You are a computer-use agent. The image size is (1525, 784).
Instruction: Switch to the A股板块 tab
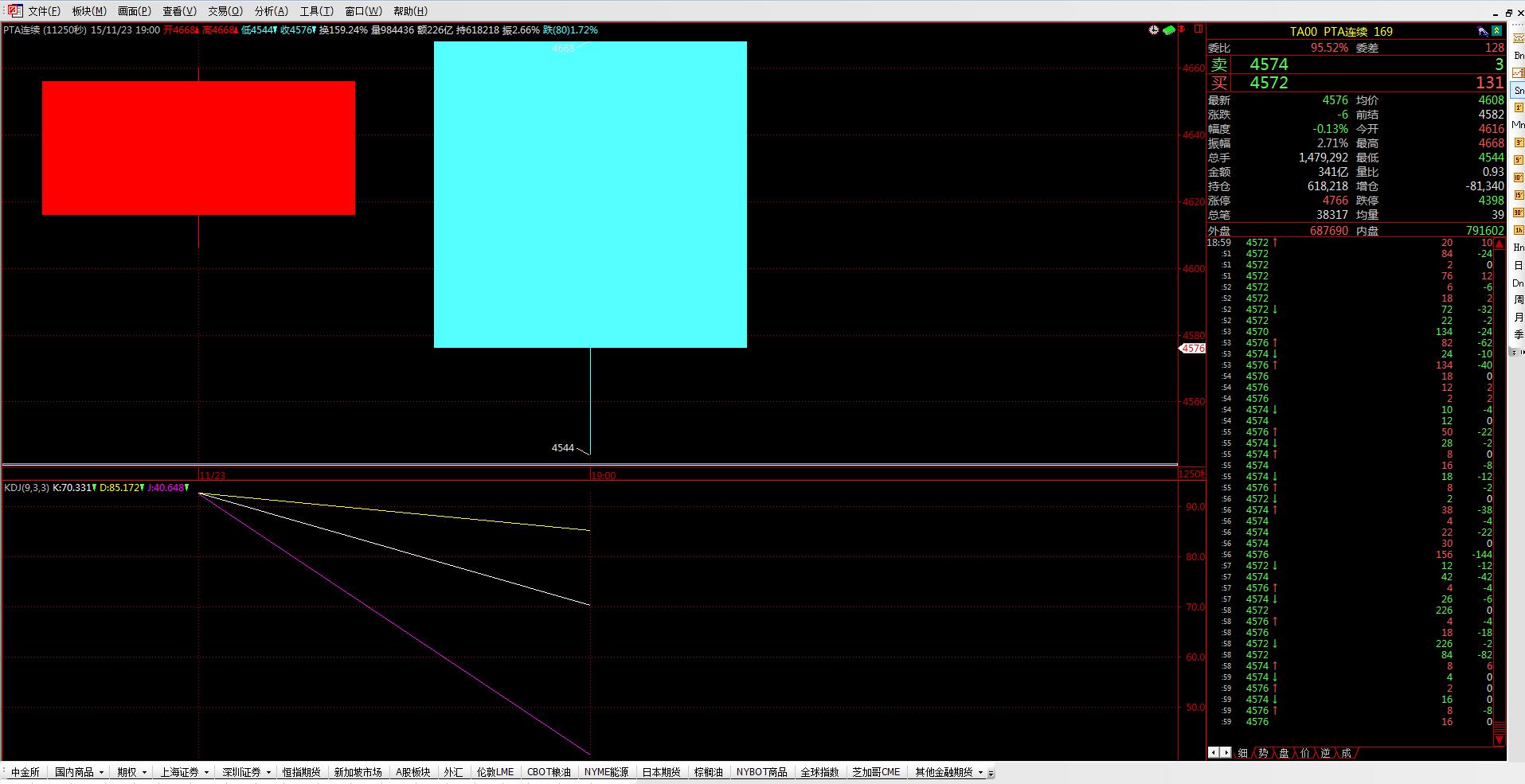pos(413,772)
